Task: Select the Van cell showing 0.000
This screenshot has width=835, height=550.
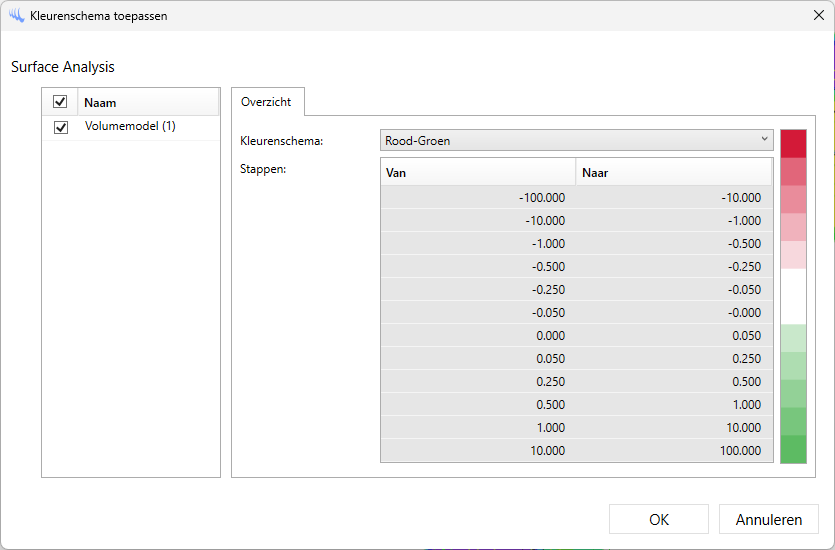Action: click(x=477, y=336)
